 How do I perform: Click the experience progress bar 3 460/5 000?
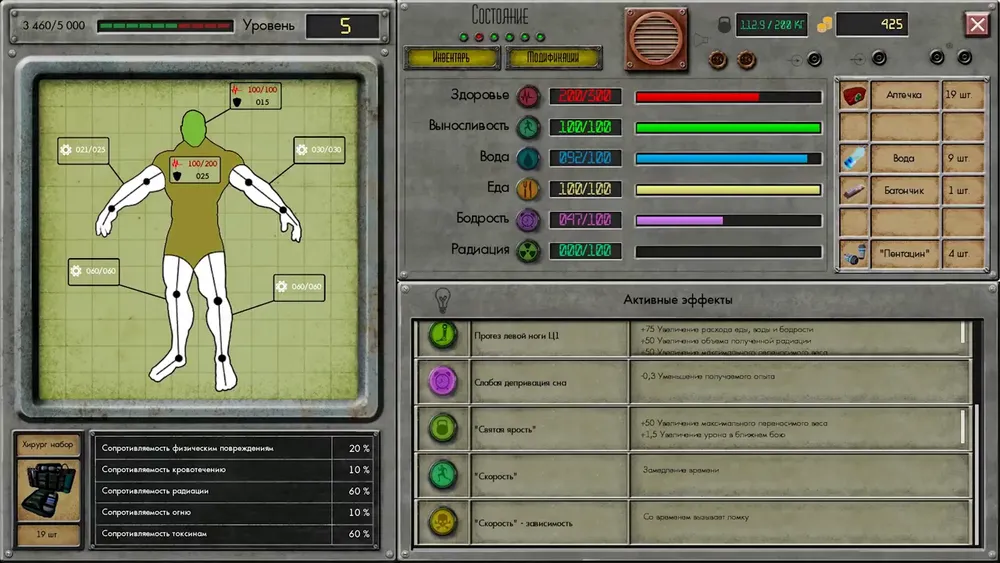(165, 26)
